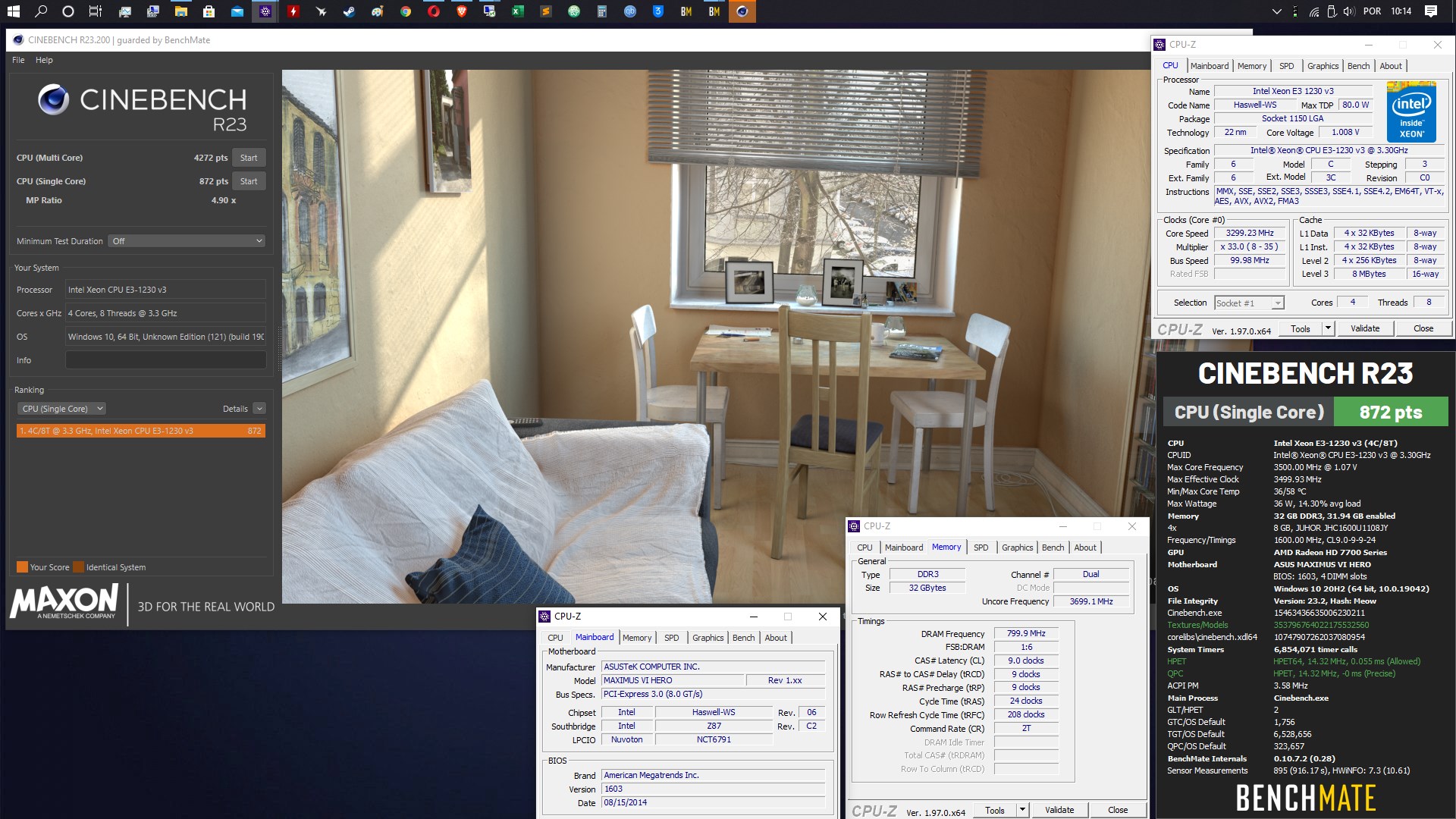Click the 872 pts green score badge

click(x=1391, y=413)
